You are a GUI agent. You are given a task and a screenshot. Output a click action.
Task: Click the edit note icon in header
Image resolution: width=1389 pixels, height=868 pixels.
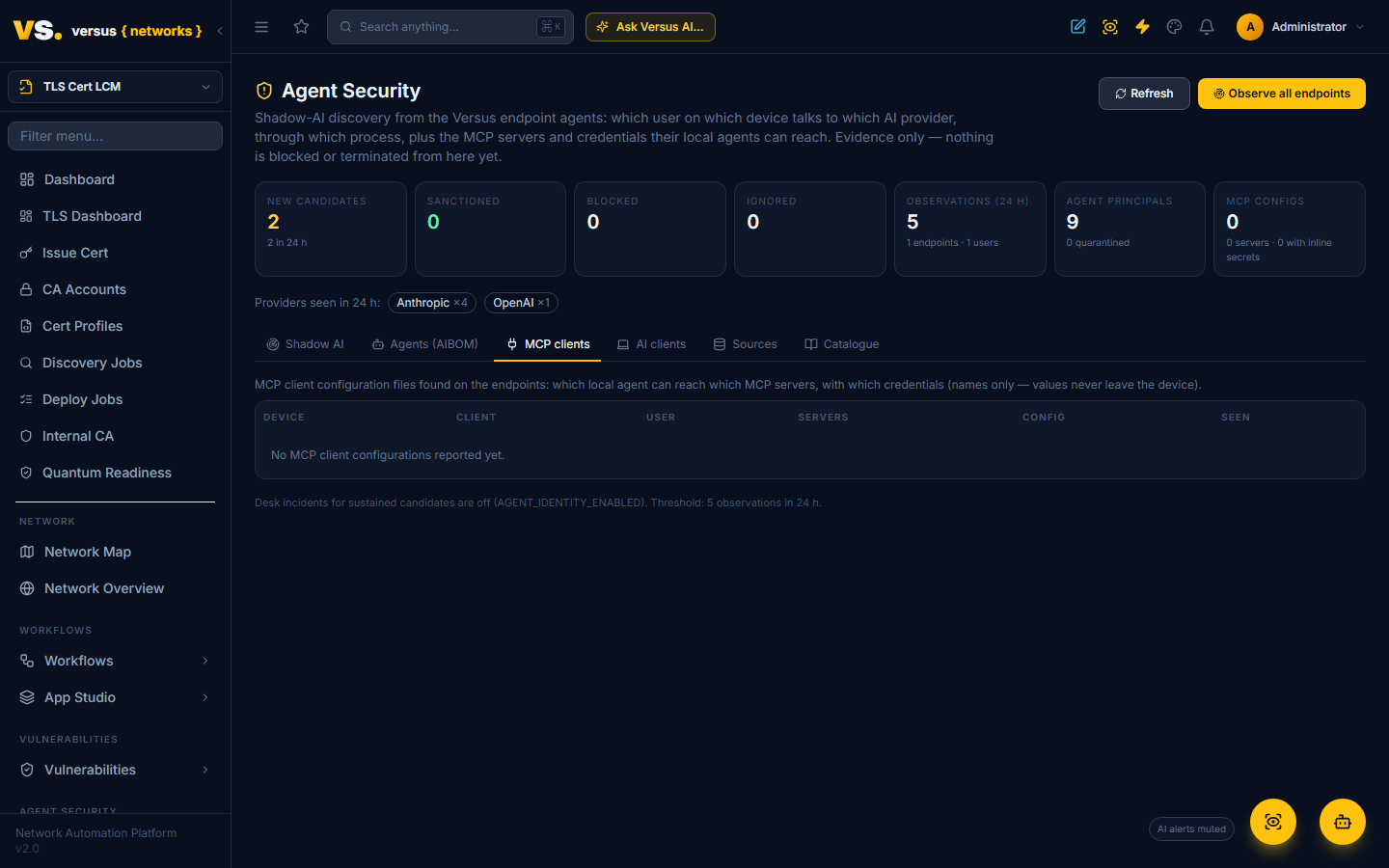[1078, 27]
